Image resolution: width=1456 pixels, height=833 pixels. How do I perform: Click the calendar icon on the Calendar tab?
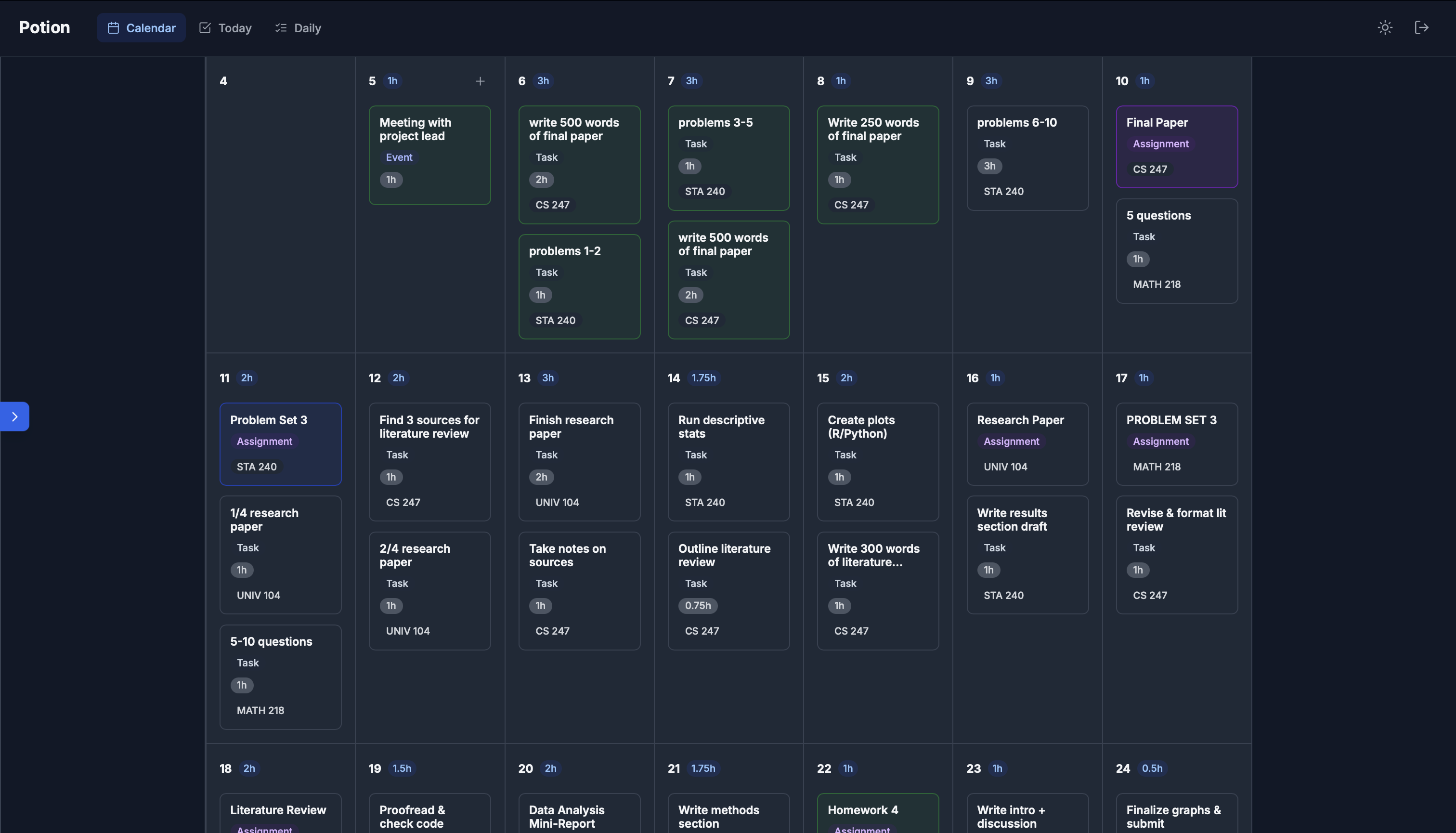click(x=114, y=27)
